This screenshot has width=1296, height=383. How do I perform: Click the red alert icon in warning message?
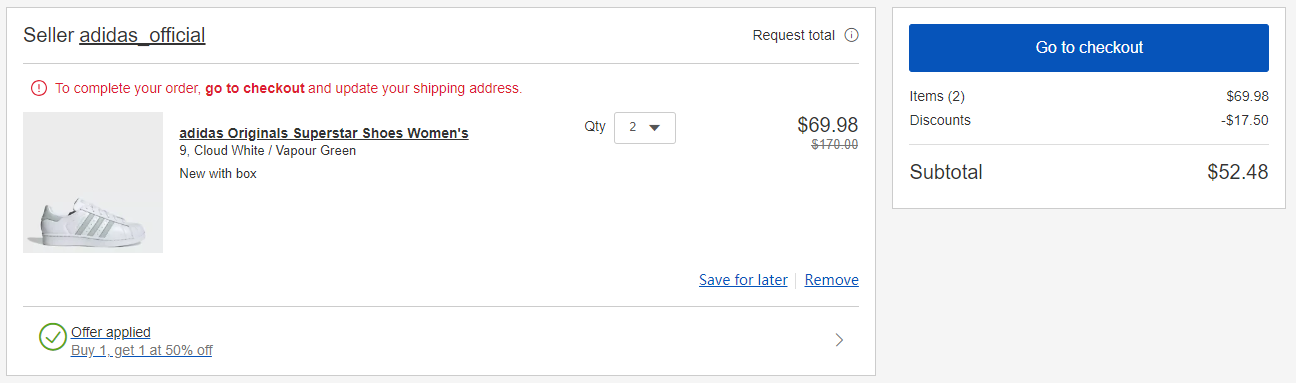[39, 88]
